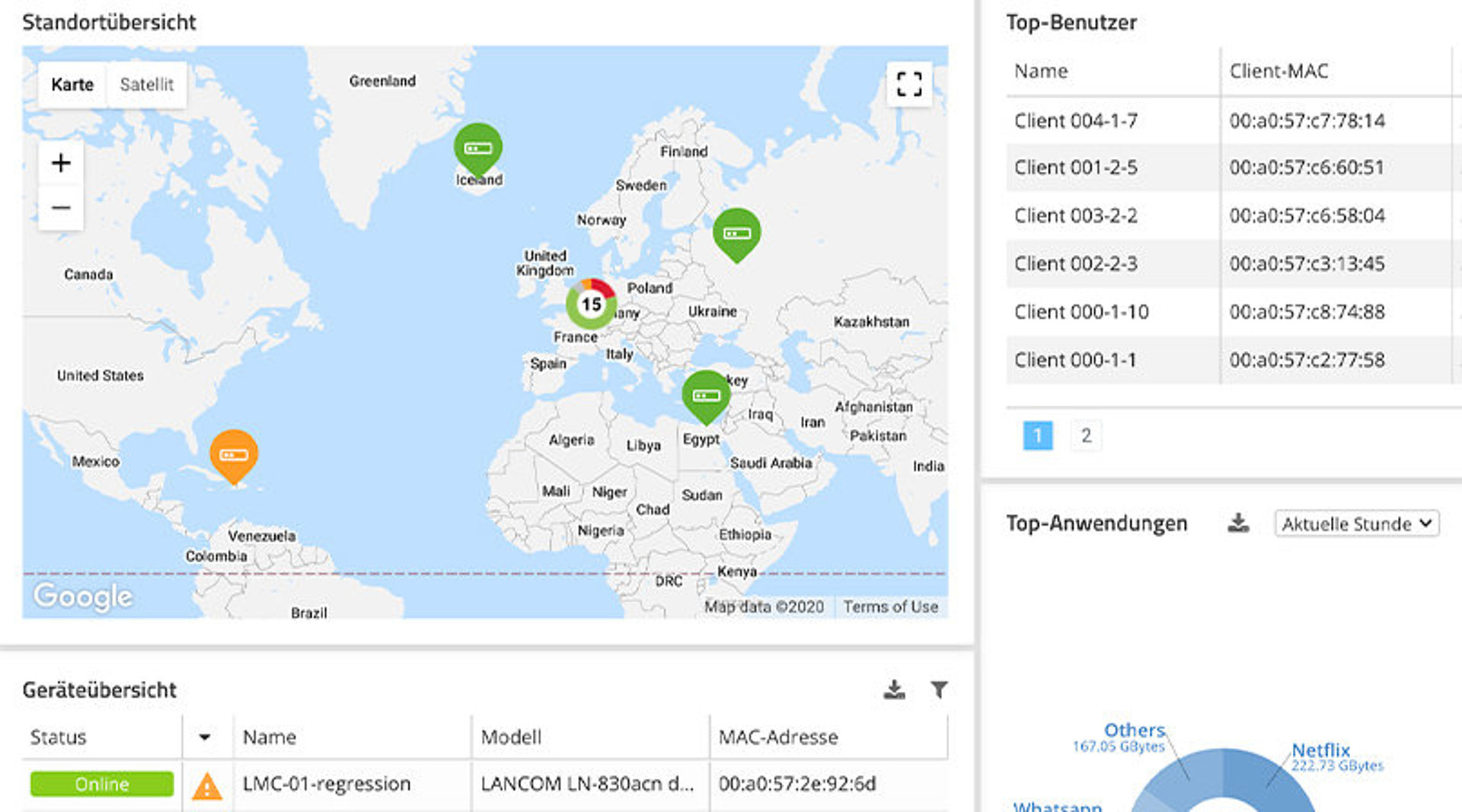Sort devices by the Modell column header
This screenshot has width=1462, height=812.
point(511,737)
